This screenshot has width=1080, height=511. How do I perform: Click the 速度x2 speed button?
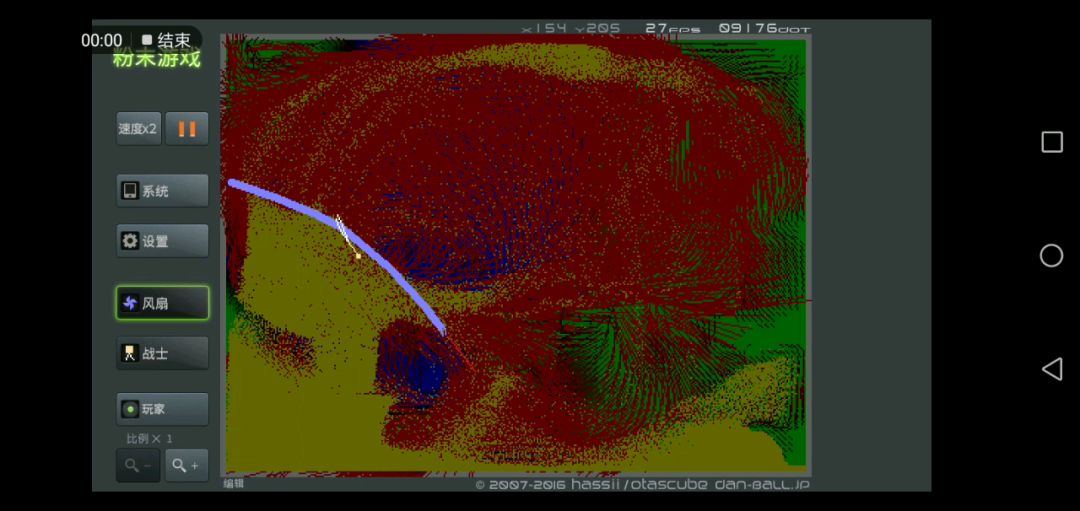[138, 129]
